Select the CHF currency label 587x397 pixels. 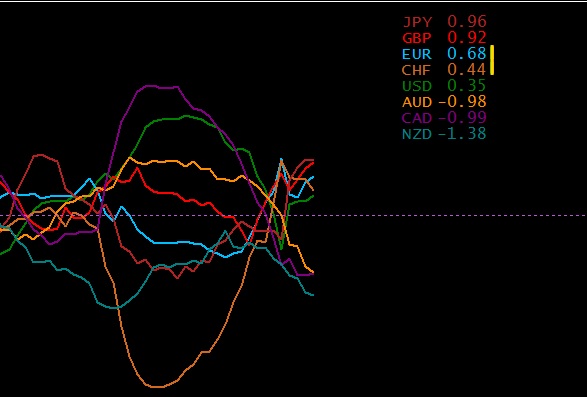(417, 70)
